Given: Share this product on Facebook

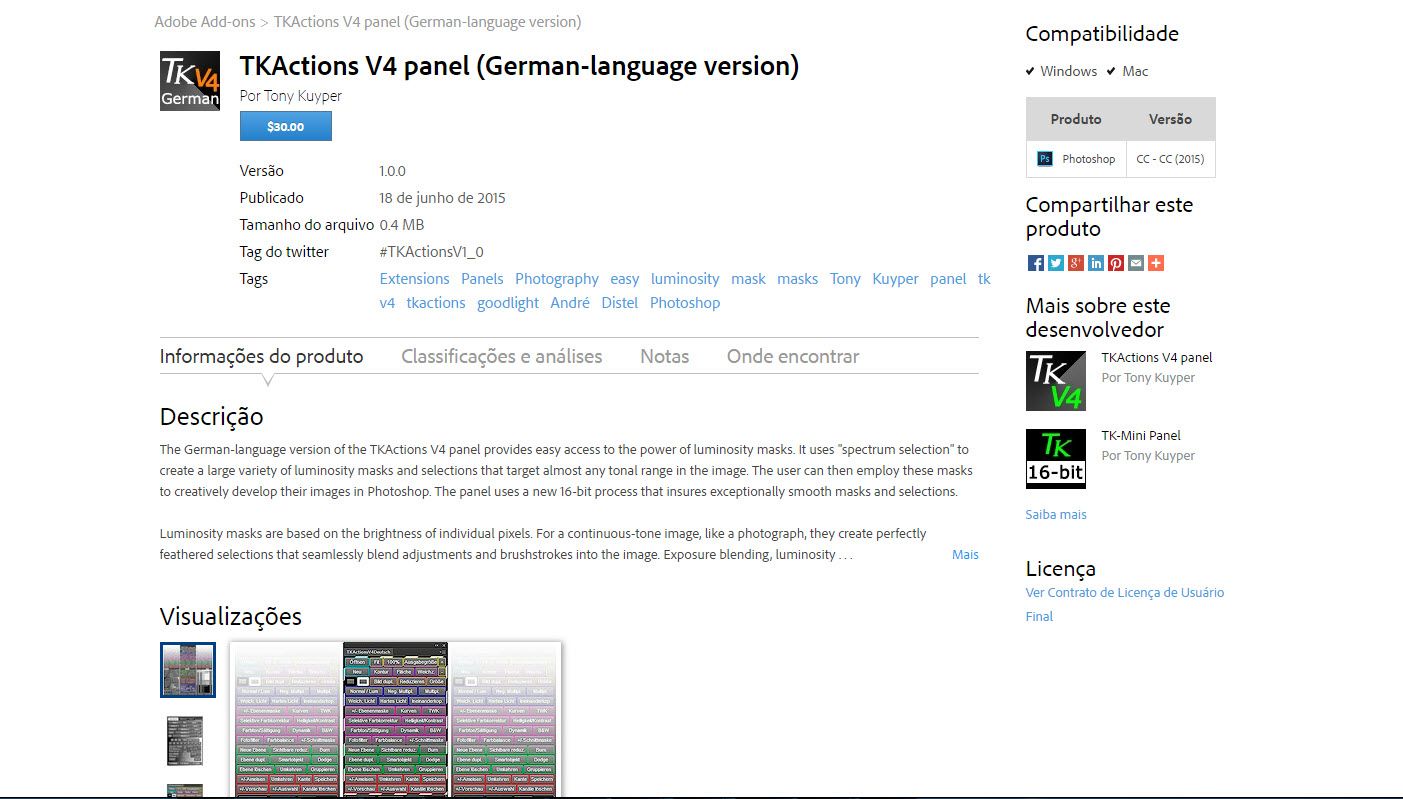Looking at the screenshot, I should (1036, 263).
